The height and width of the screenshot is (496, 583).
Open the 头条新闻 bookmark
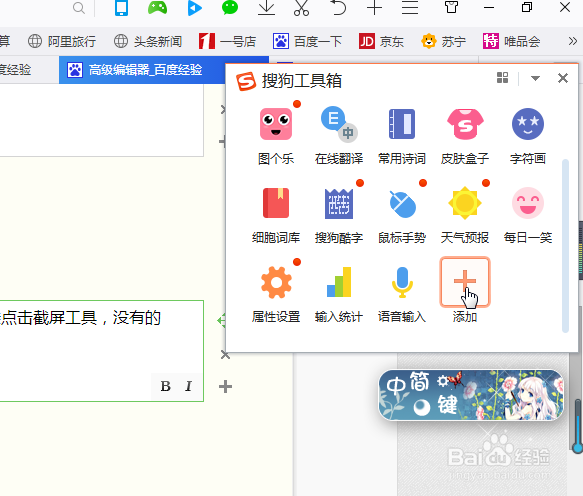[x=148, y=41]
